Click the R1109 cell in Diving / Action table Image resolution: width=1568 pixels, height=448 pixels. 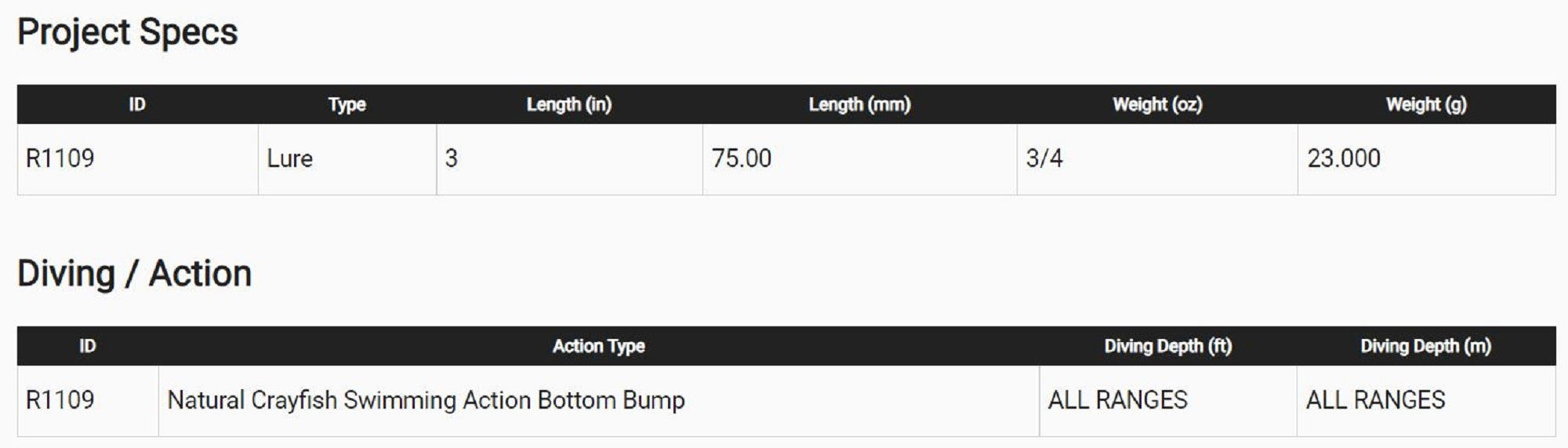(60, 400)
